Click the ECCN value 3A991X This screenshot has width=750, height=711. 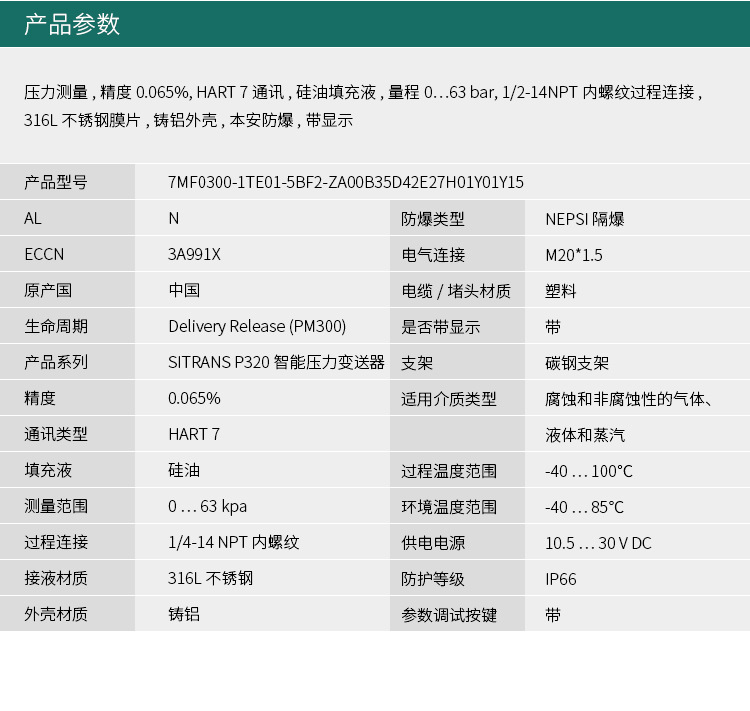click(x=194, y=255)
